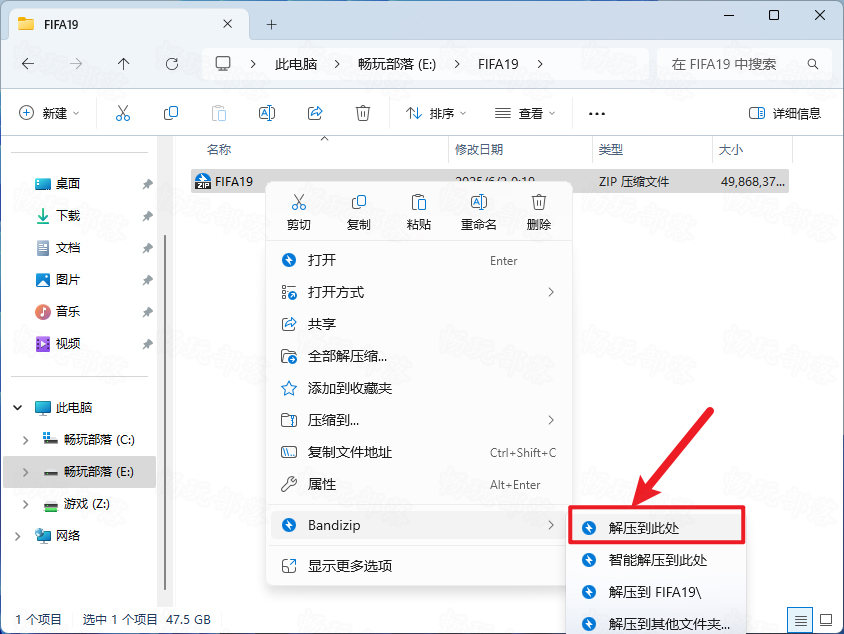This screenshot has width=844, height=634.
Task: Expand the 畅玩部落 (C:) drive node
Action: click(x=25, y=440)
